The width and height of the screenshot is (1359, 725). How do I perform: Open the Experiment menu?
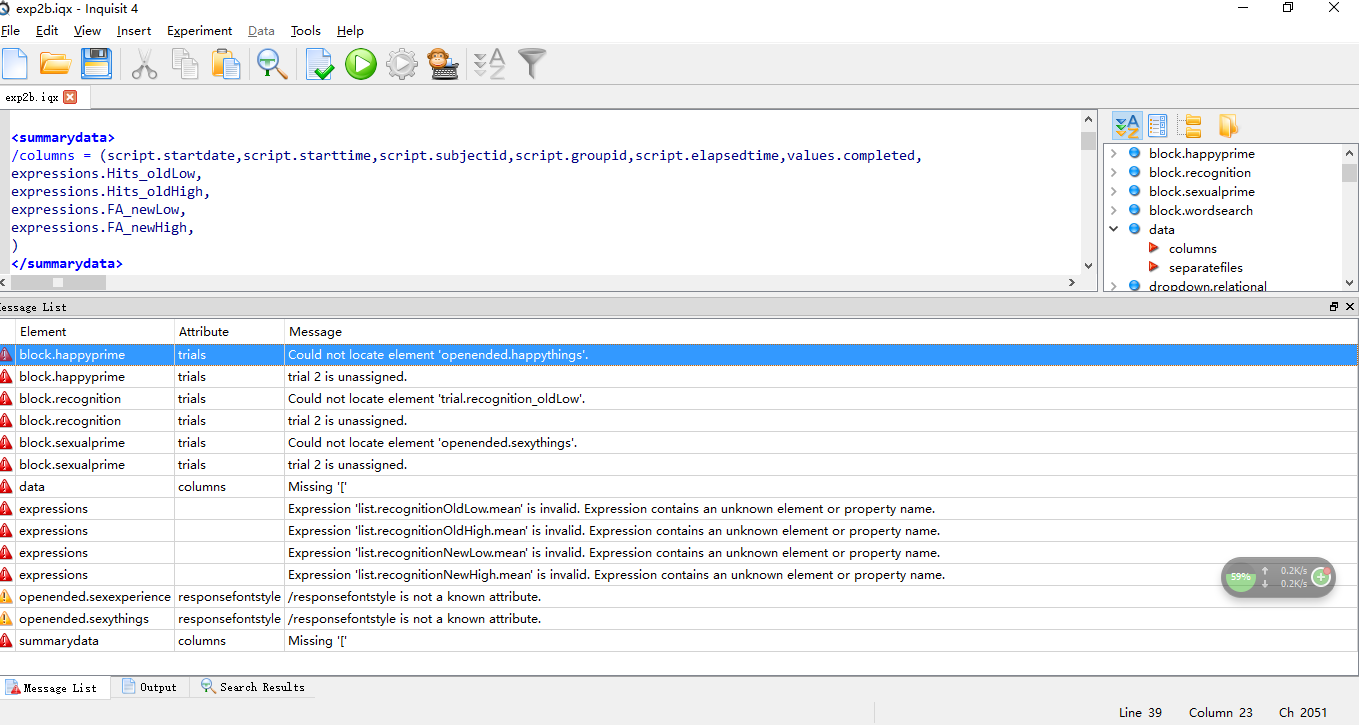199,31
